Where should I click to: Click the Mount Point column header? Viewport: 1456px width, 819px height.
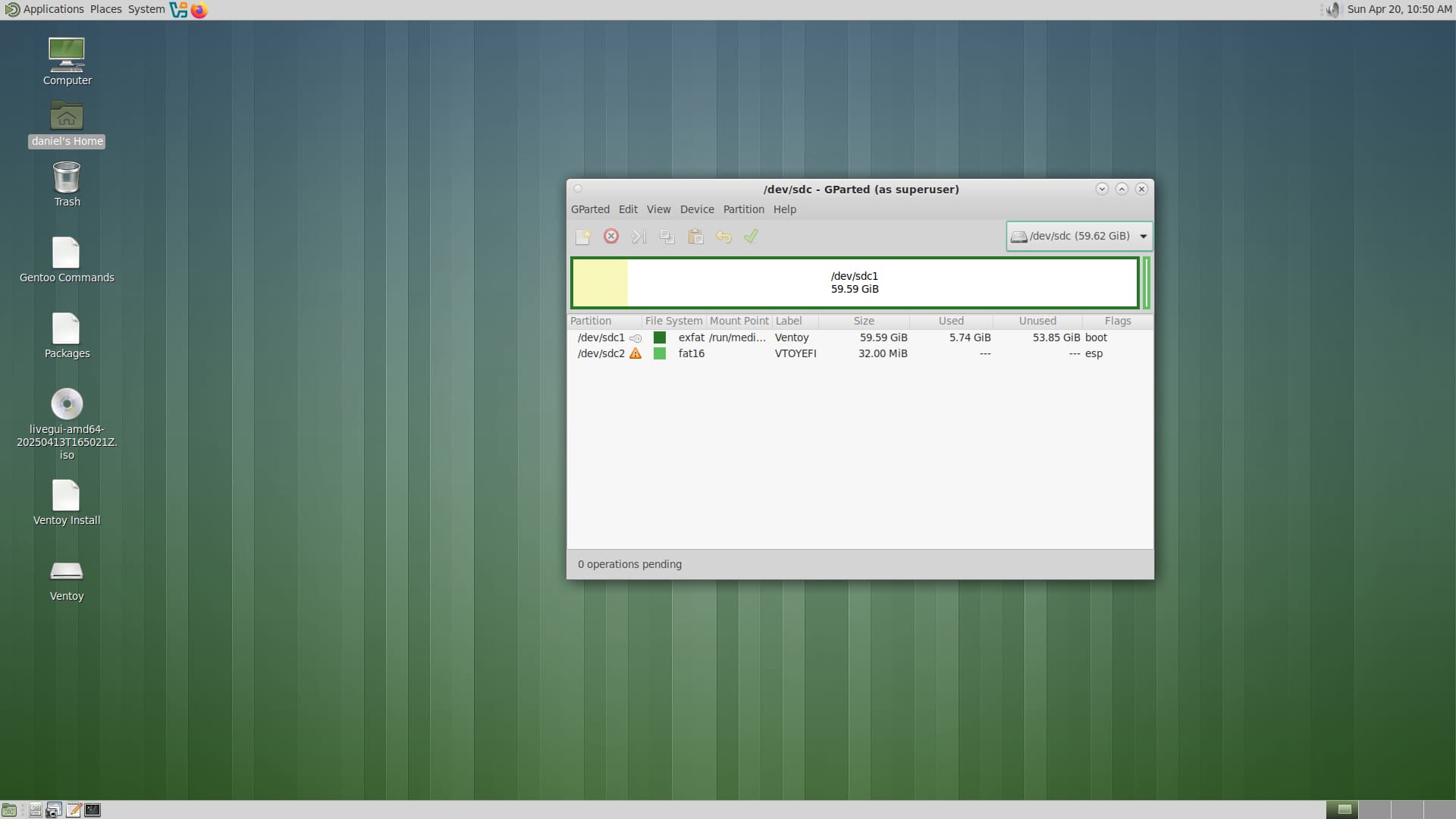pyautogui.click(x=739, y=321)
